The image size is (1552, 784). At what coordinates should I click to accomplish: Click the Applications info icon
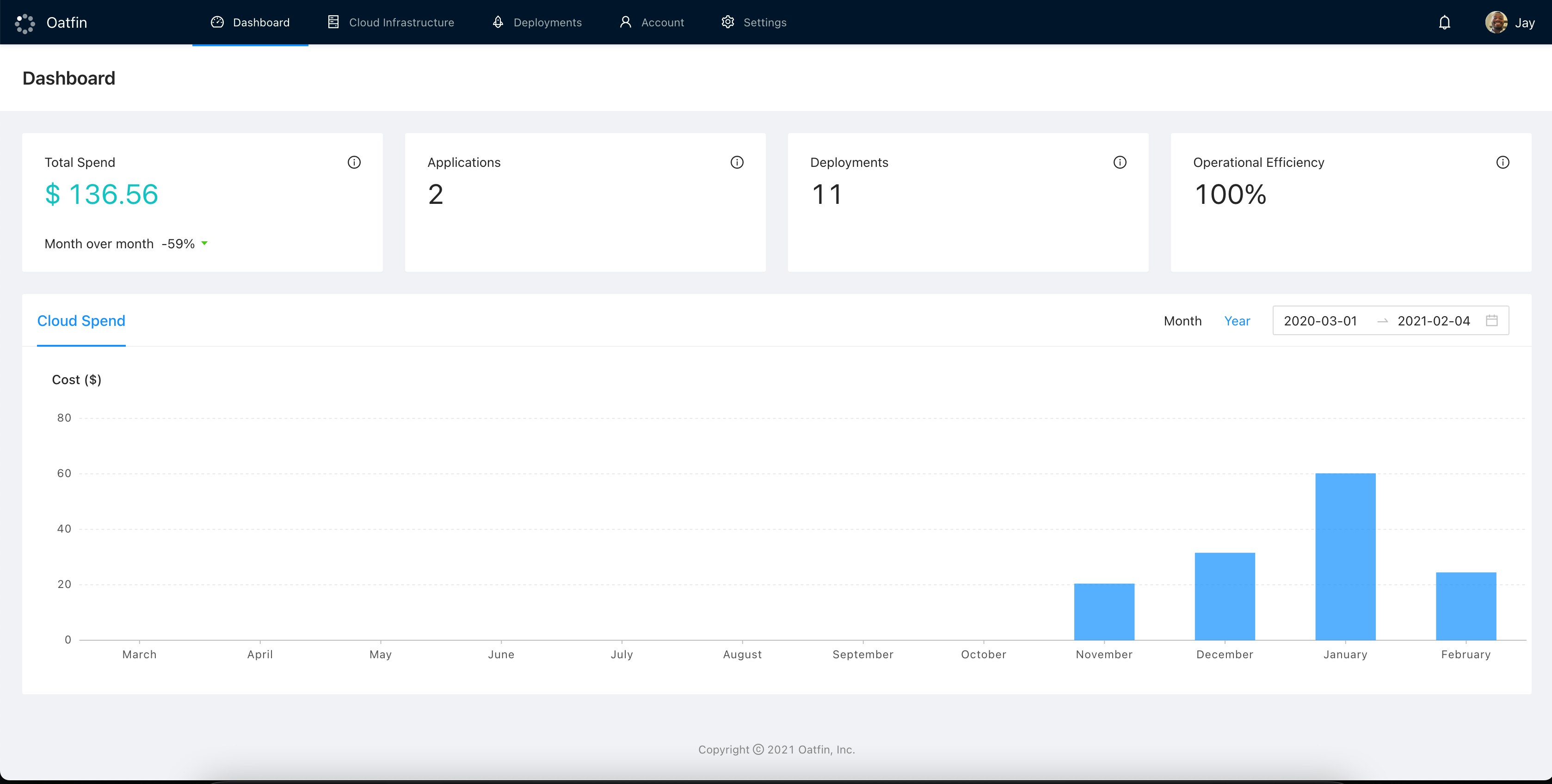pyautogui.click(x=737, y=162)
